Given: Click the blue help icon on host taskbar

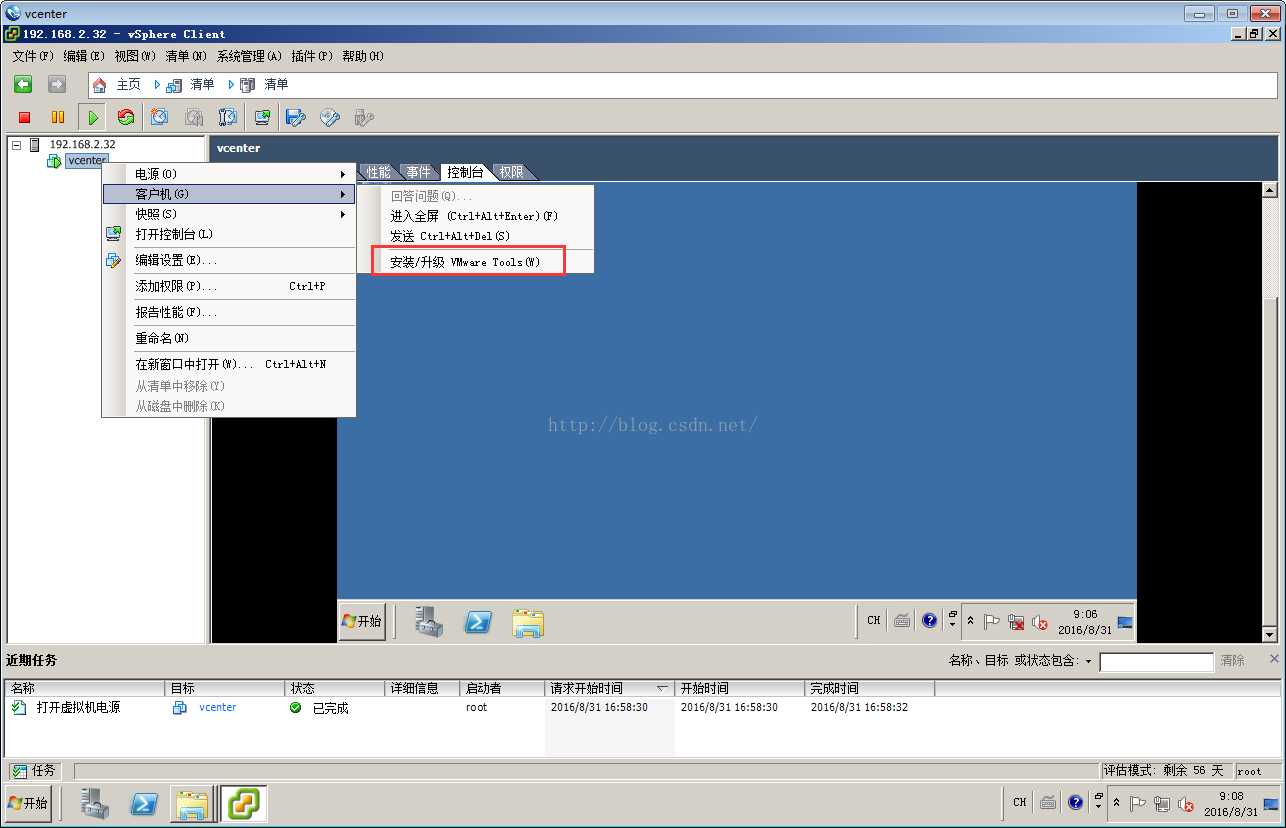Looking at the screenshot, I should [1075, 802].
